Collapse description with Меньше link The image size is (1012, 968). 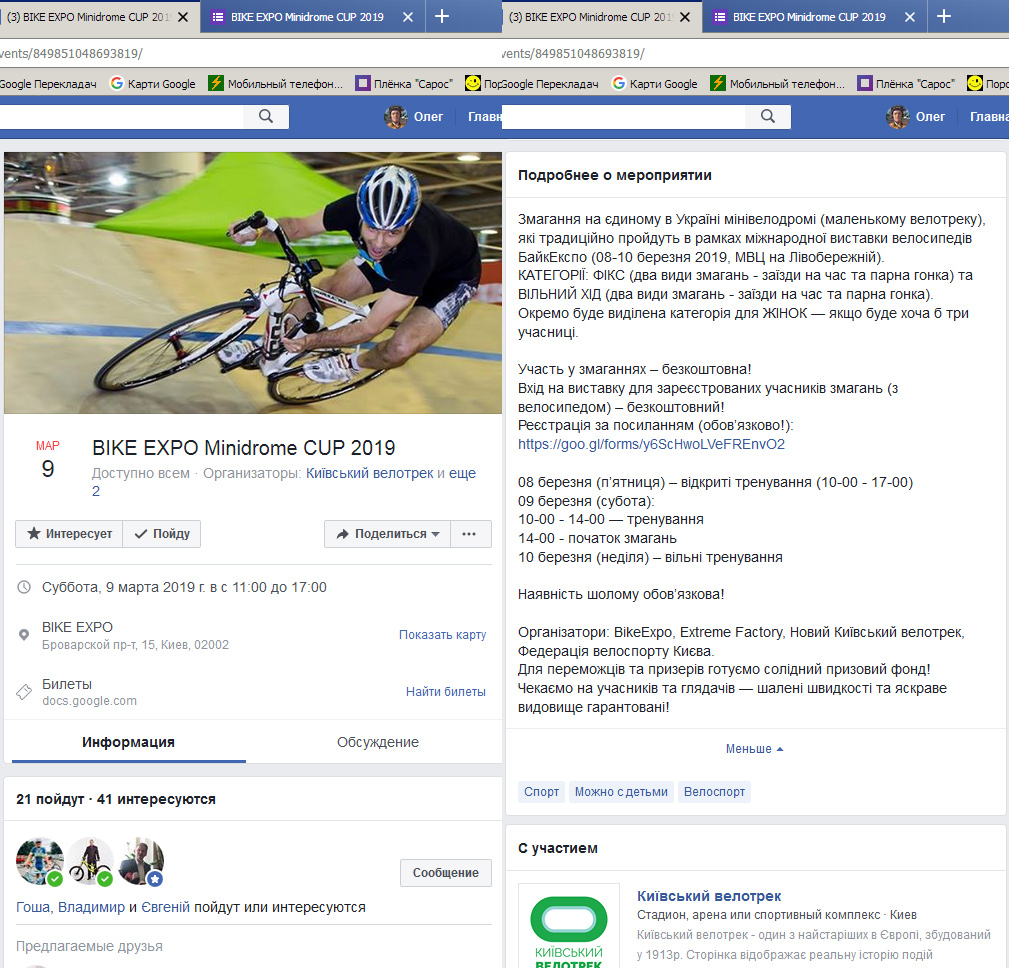coord(754,749)
